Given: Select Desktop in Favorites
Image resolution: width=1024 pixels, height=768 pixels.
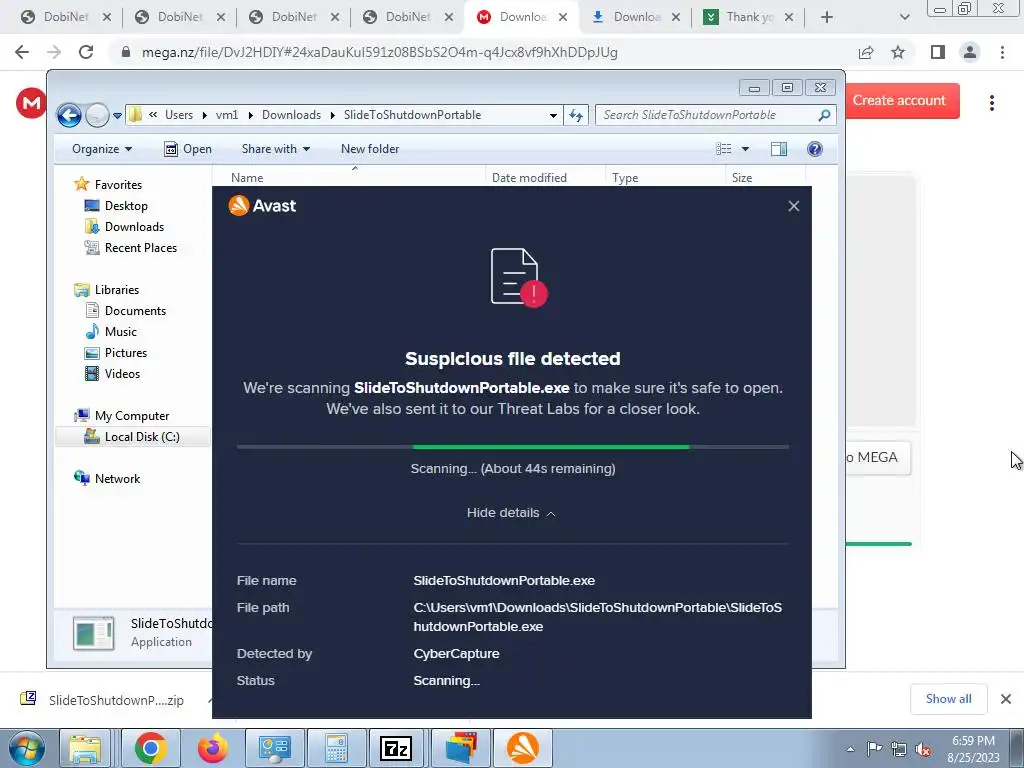Looking at the screenshot, I should coord(126,206).
